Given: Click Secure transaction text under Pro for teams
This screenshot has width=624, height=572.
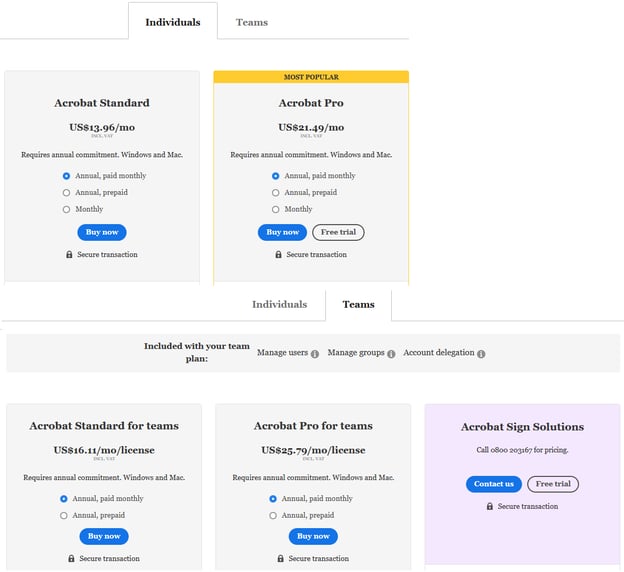Looking at the screenshot, I should click(x=319, y=559).
